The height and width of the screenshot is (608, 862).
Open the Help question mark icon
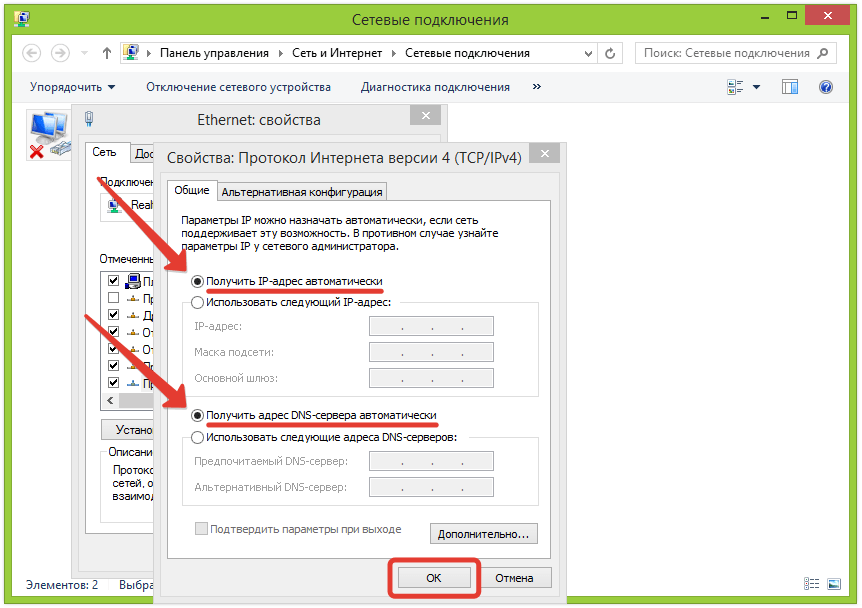point(826,87)
